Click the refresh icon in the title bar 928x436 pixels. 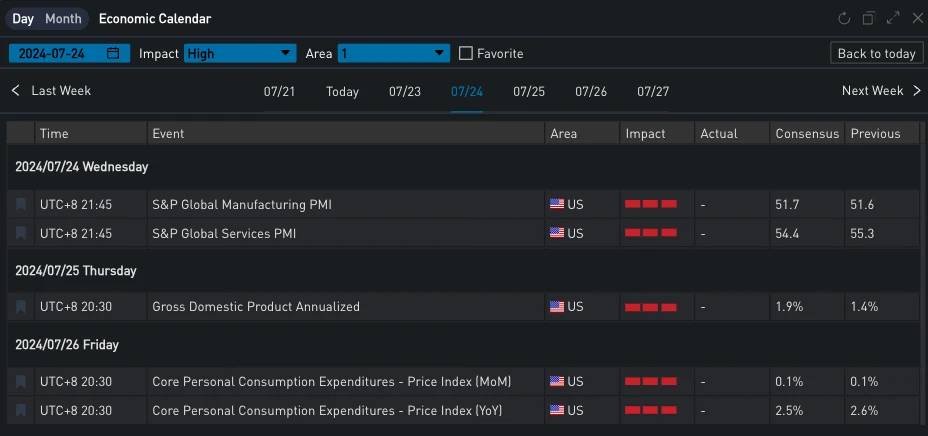[844, 19]
